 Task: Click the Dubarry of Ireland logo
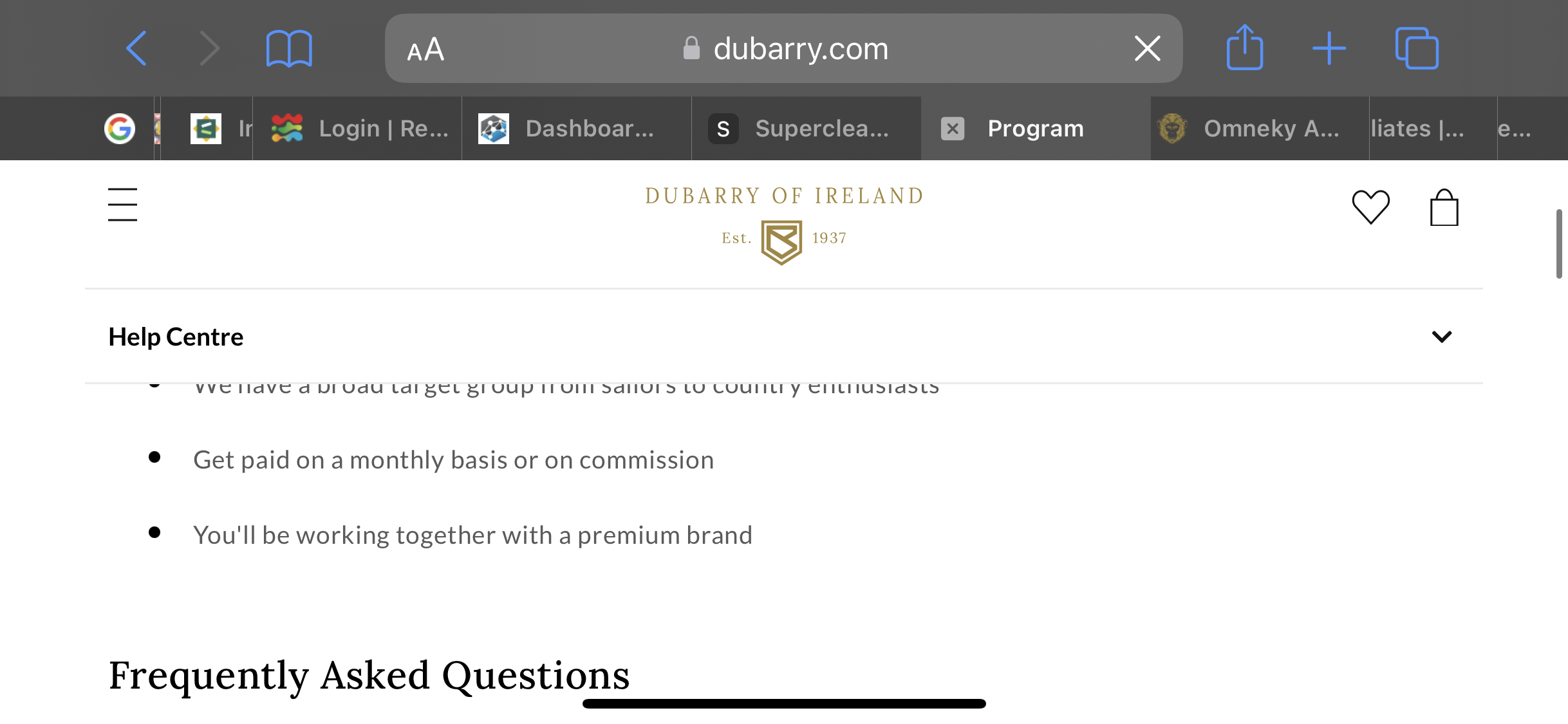click(784, 224)
